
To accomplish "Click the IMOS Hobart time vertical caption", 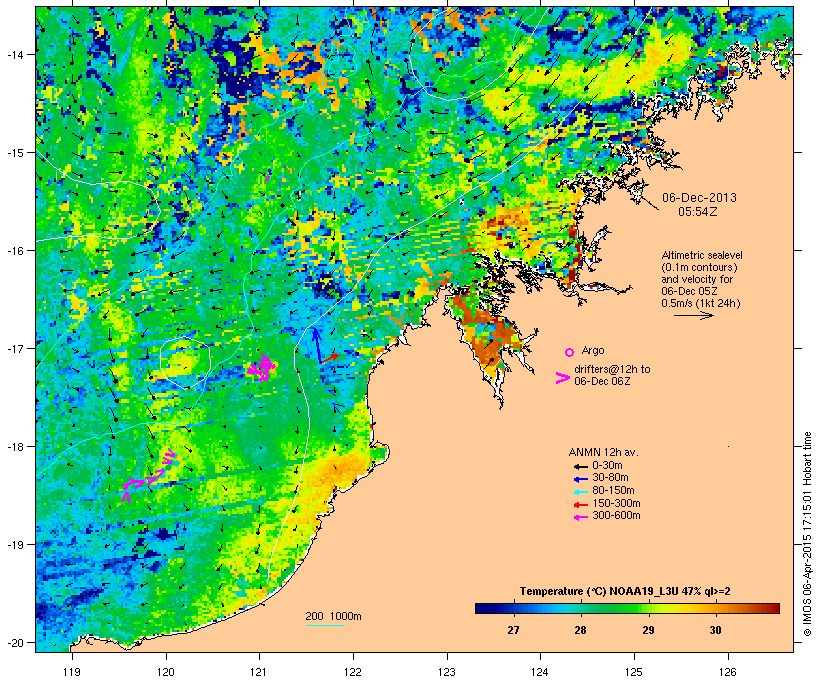I will click(x=808, y=534).
